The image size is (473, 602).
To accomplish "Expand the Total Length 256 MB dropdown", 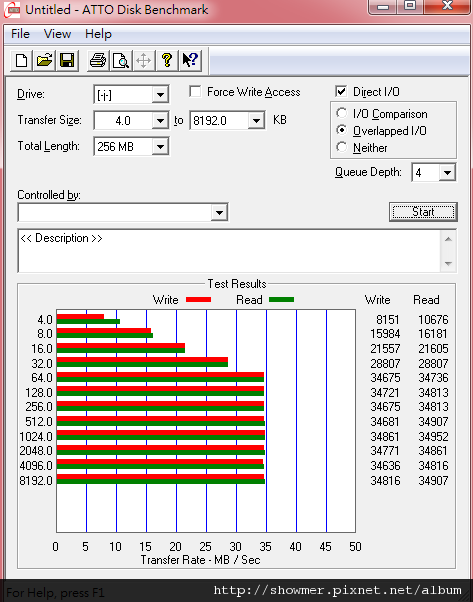I will (160, 147).
